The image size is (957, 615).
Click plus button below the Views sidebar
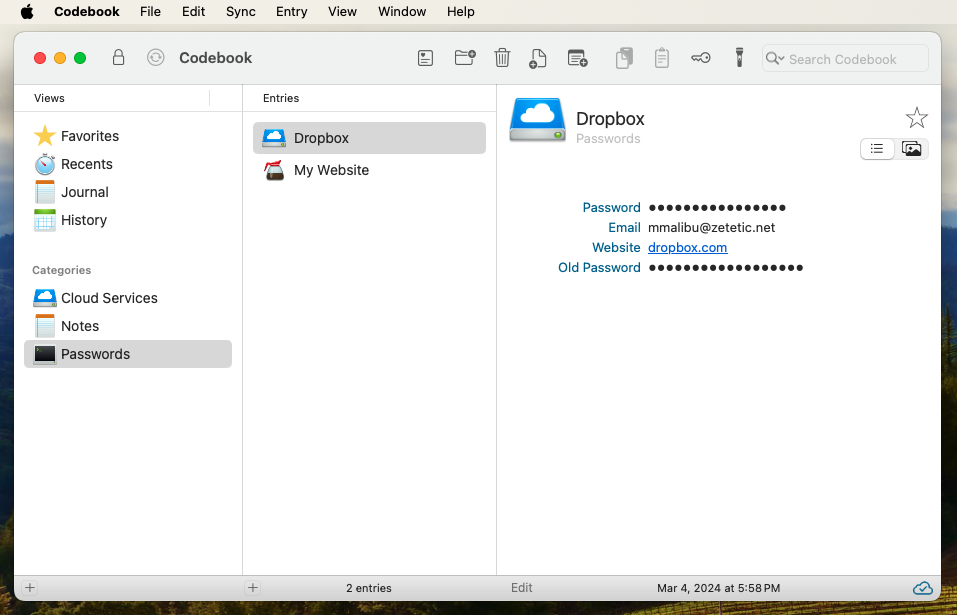click(29, 588)
